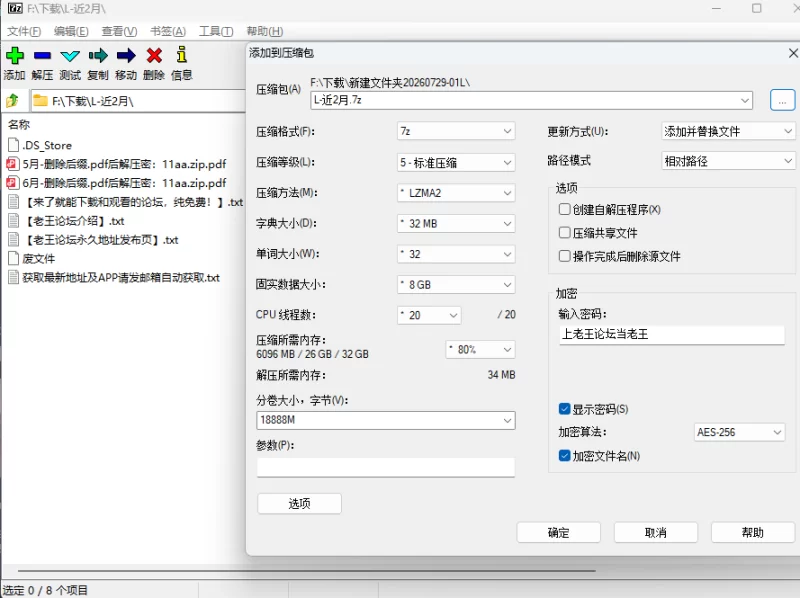Click the horizontal scrollbar of file list

click(307, 570)
